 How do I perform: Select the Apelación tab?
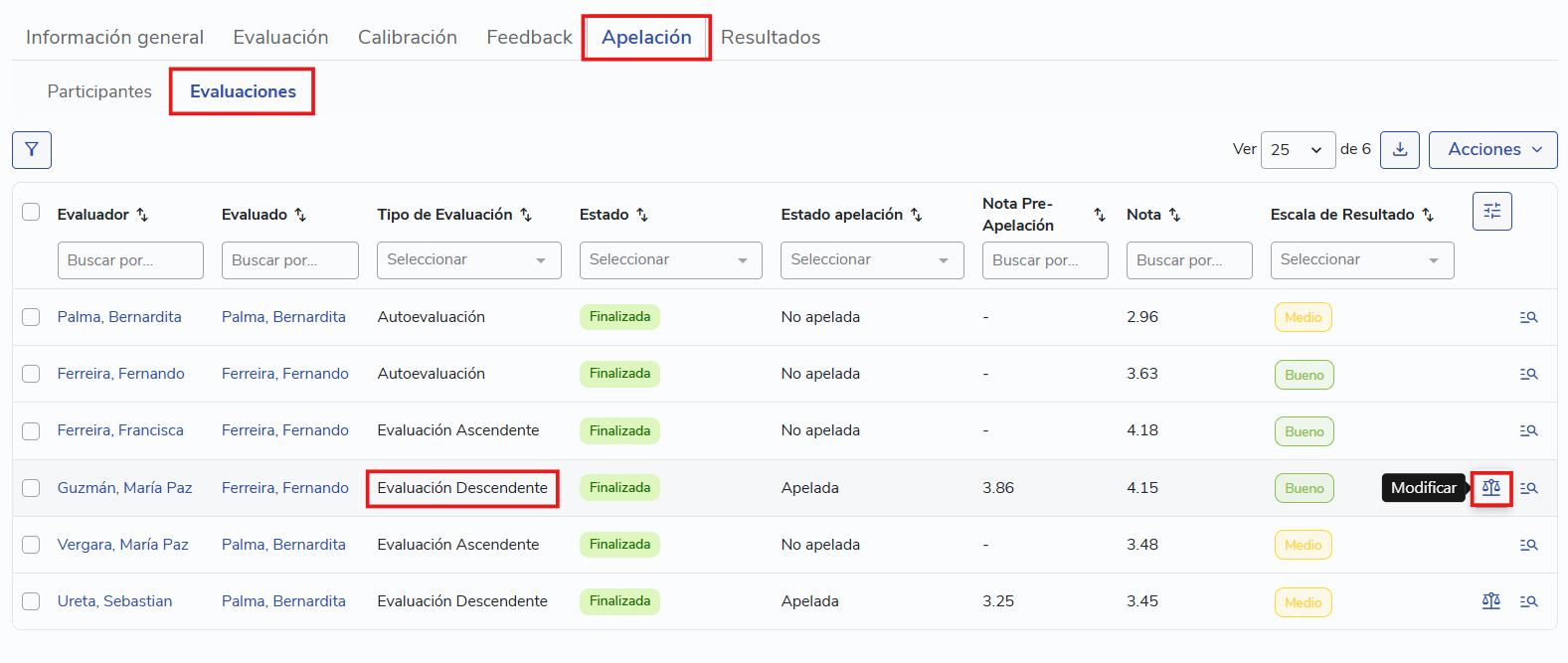point(646,38)
